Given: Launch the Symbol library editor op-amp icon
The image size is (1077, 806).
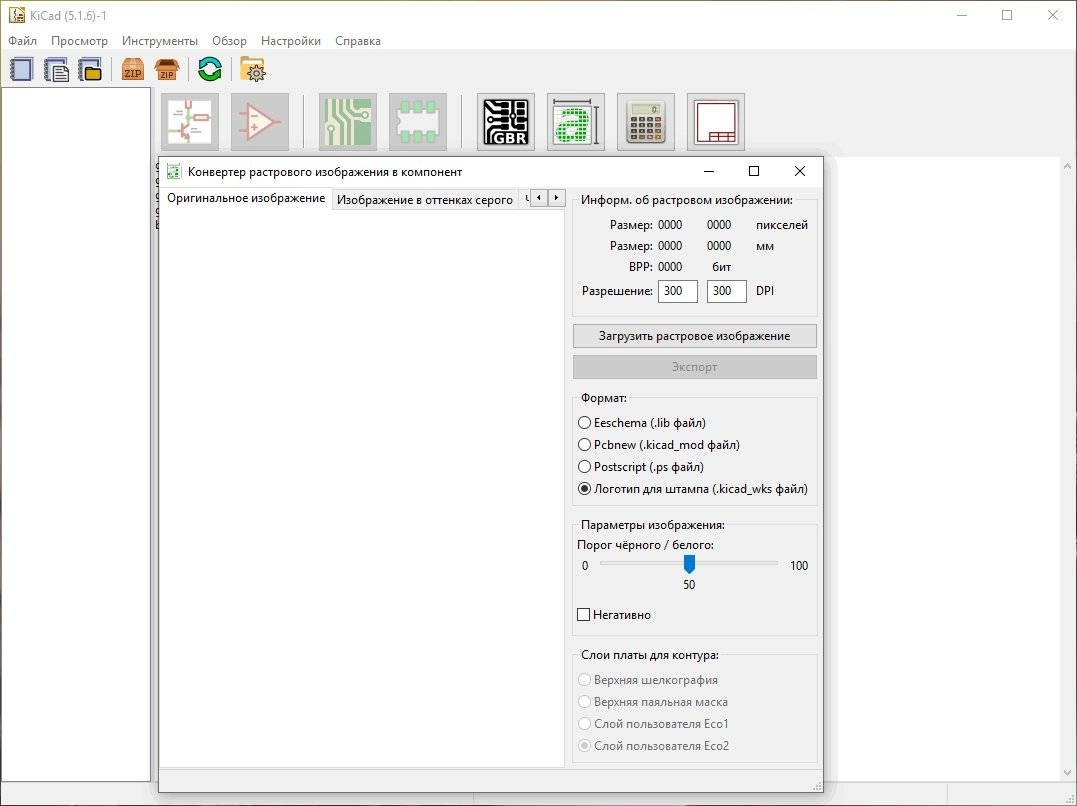Looking at the screenshot, I should [260, 122].
